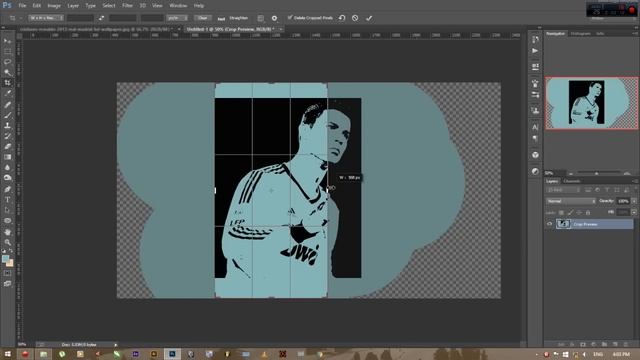The image size is (640, 360).
Task: Select the Crop tool in toolbox
Action: 7,83
